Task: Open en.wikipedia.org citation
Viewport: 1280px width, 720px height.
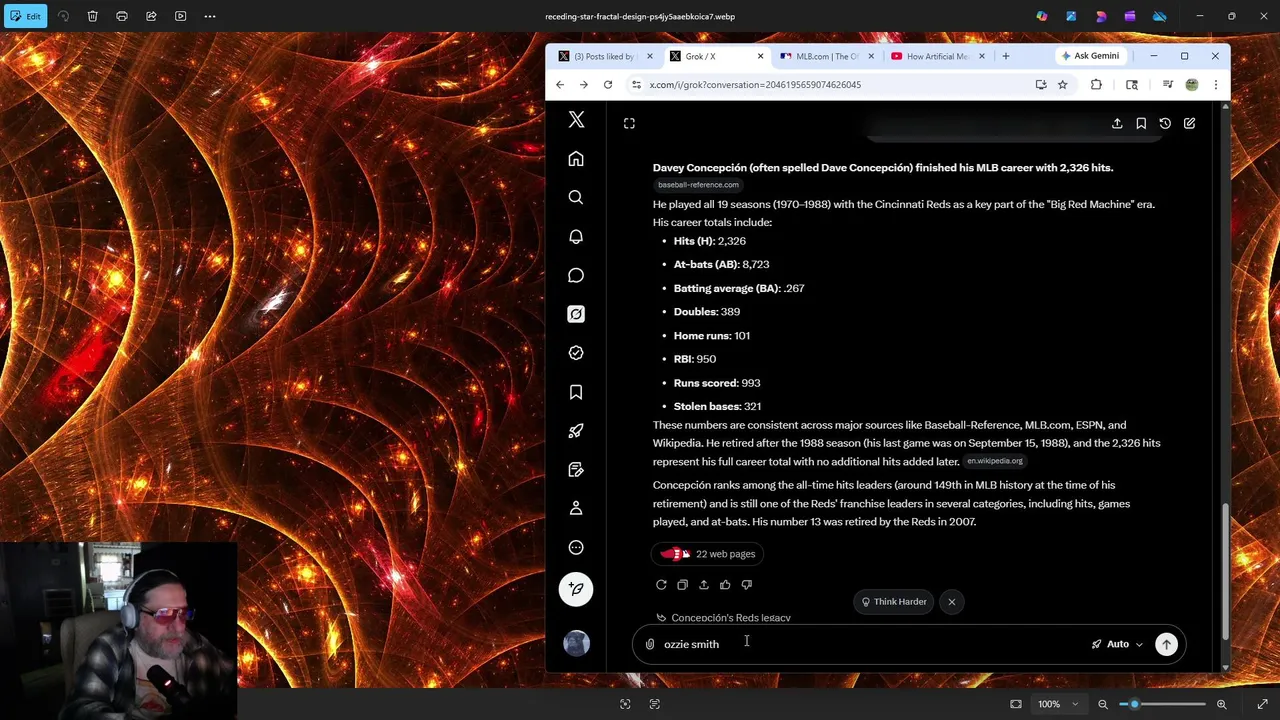Action: point(995,461)
